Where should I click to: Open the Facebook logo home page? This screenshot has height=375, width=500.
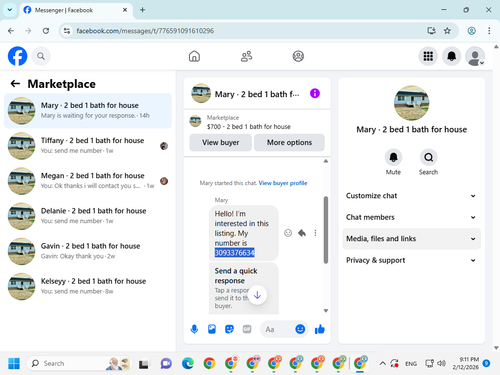(x=17, y=56)
